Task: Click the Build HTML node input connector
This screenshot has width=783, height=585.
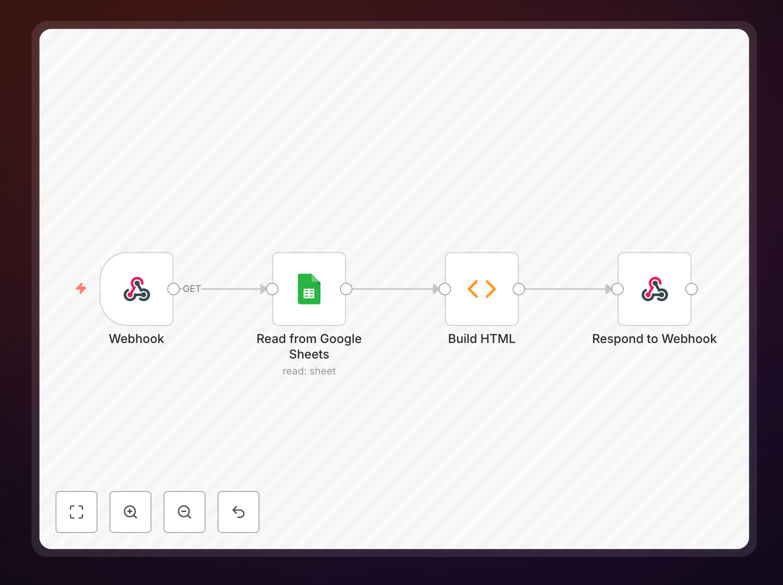Action: 445,289
